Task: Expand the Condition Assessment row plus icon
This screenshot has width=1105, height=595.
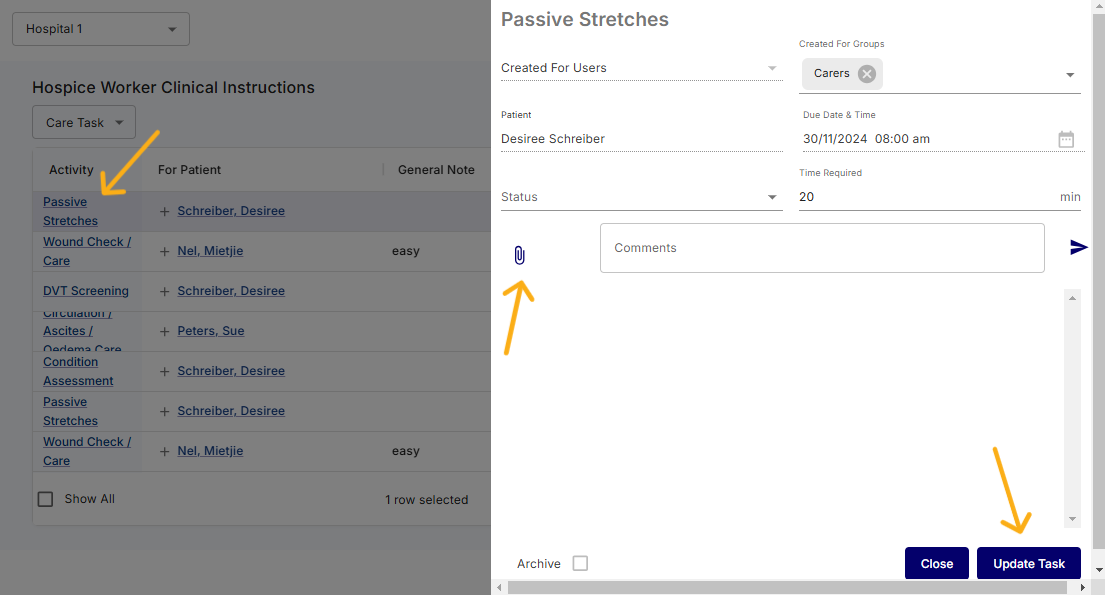Action: 165,371
